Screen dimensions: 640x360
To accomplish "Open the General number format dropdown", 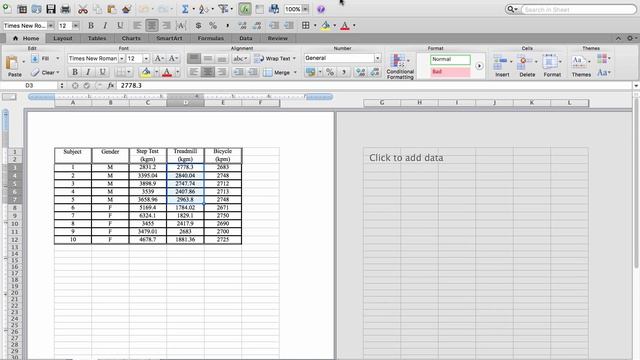I will point(377,58).
